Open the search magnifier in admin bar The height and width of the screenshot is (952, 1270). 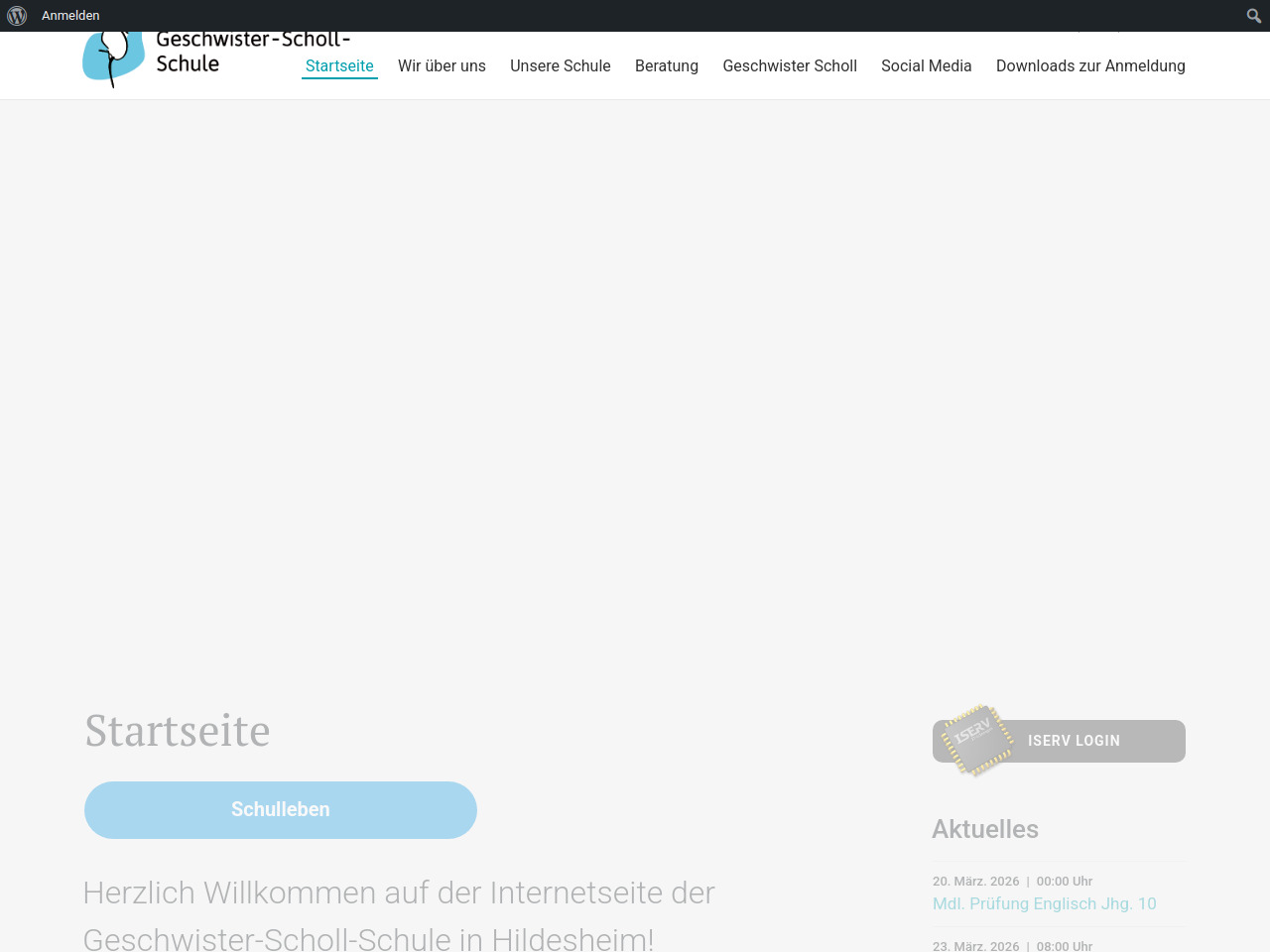point(1253,16)
